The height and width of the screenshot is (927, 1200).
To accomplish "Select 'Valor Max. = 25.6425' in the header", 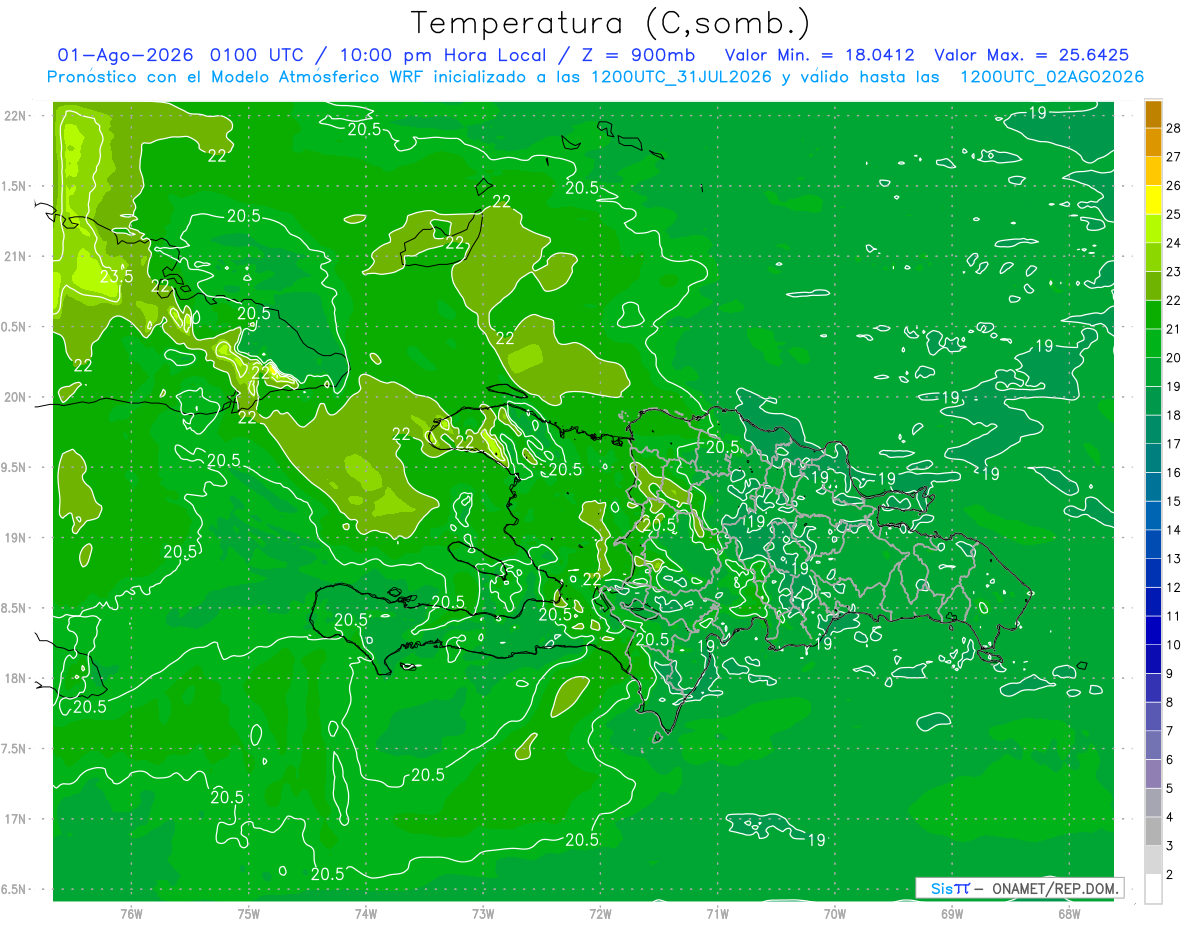I will 1032,55.
